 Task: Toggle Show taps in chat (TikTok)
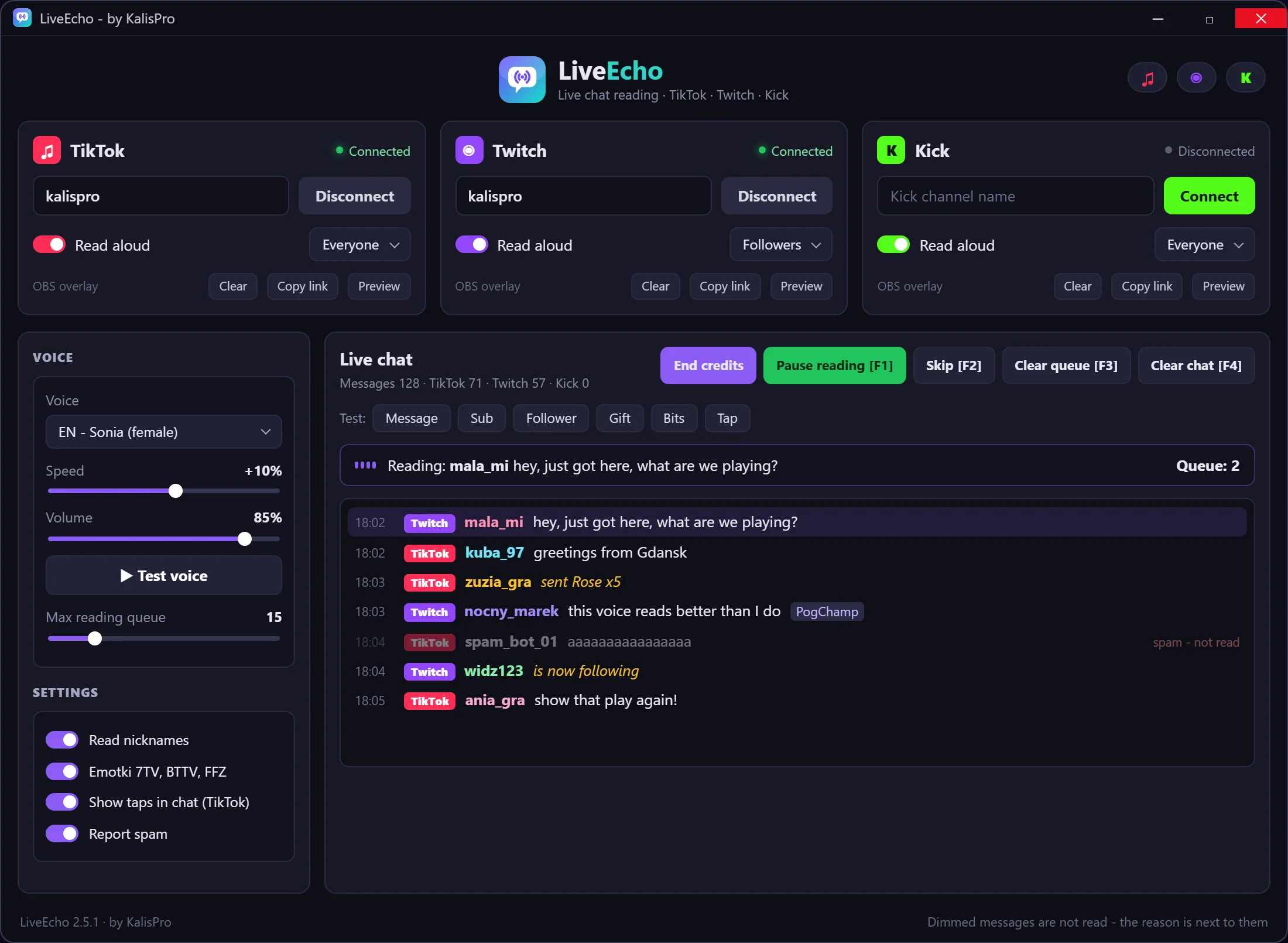click(x=62, y=802)
